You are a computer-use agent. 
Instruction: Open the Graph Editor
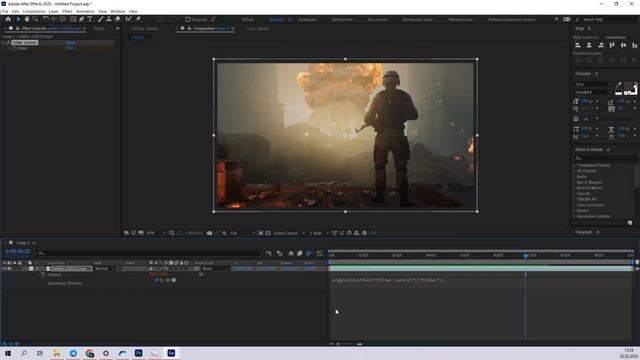320,253
